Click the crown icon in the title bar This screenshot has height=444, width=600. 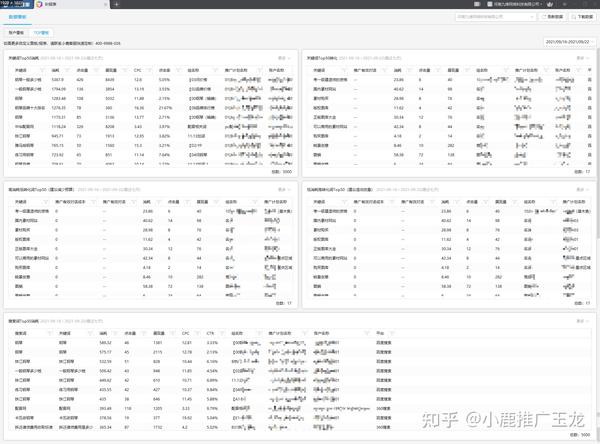tap(550, 4)
